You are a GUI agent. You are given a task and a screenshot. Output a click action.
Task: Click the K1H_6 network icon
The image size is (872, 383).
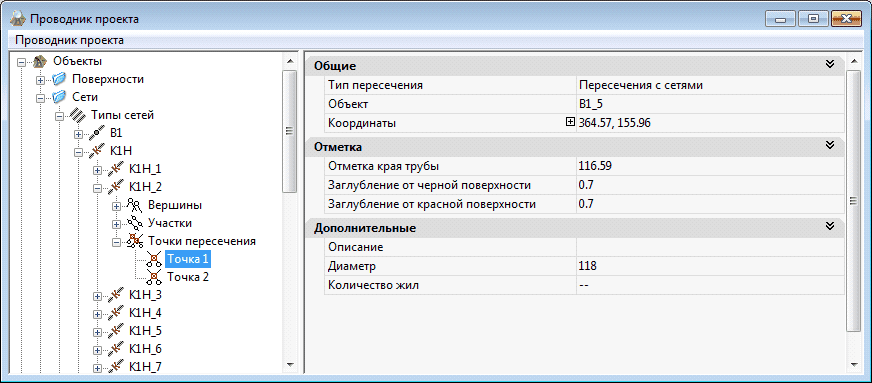point(115,349)
